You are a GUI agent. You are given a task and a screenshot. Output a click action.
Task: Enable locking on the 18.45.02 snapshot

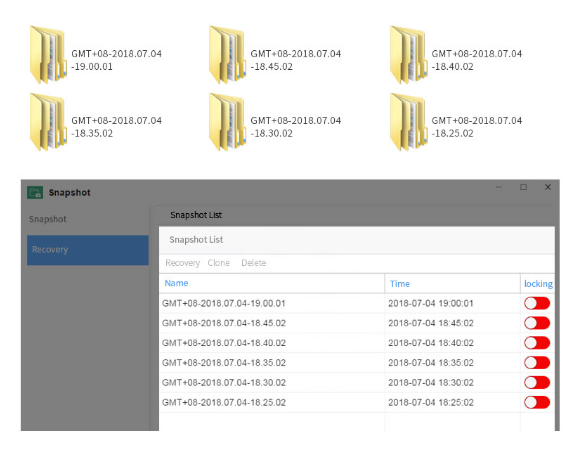pos(537,323)
